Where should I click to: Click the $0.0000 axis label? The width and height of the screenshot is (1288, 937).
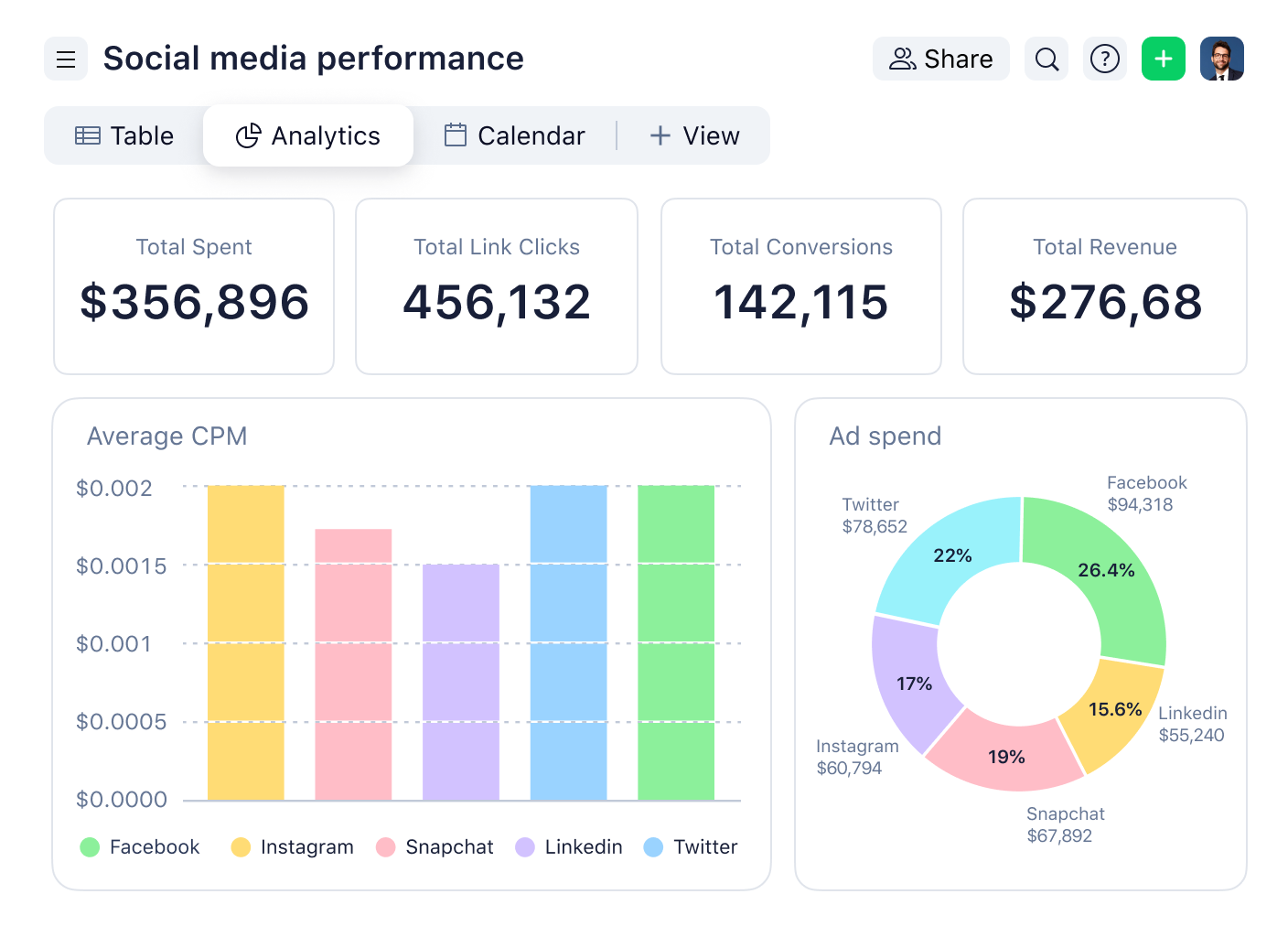click(122, 800)
